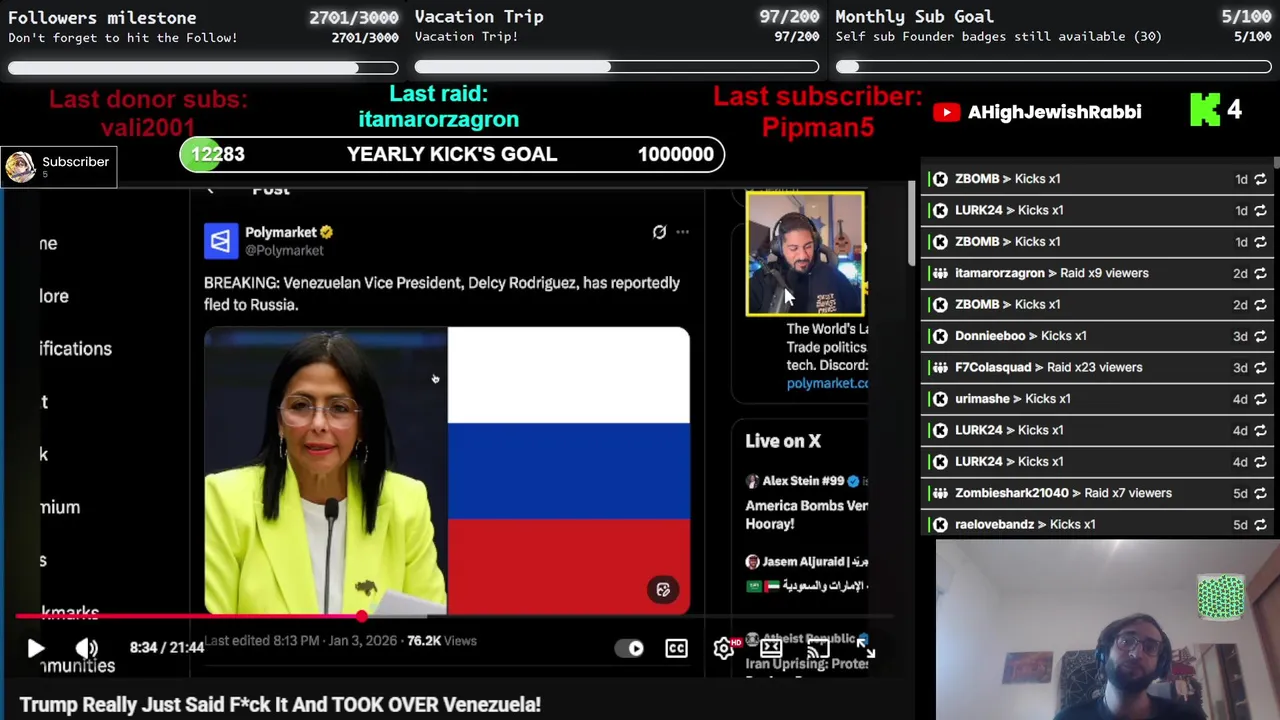Click the Vacation Trip progress bar
This screenshot has height=720, width=1280.
pyautogui.click(x=617, y=67)
